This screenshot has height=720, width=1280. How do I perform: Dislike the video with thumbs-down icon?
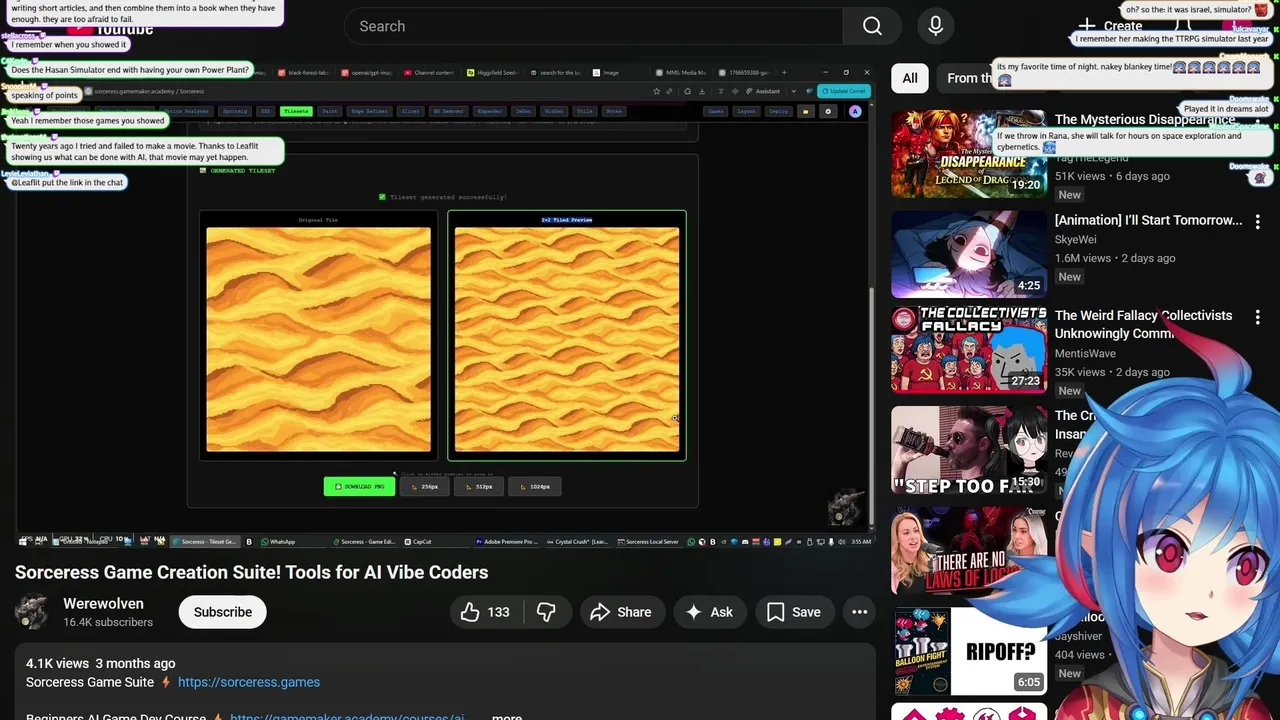pyautogui.click(x=546, y=612)
